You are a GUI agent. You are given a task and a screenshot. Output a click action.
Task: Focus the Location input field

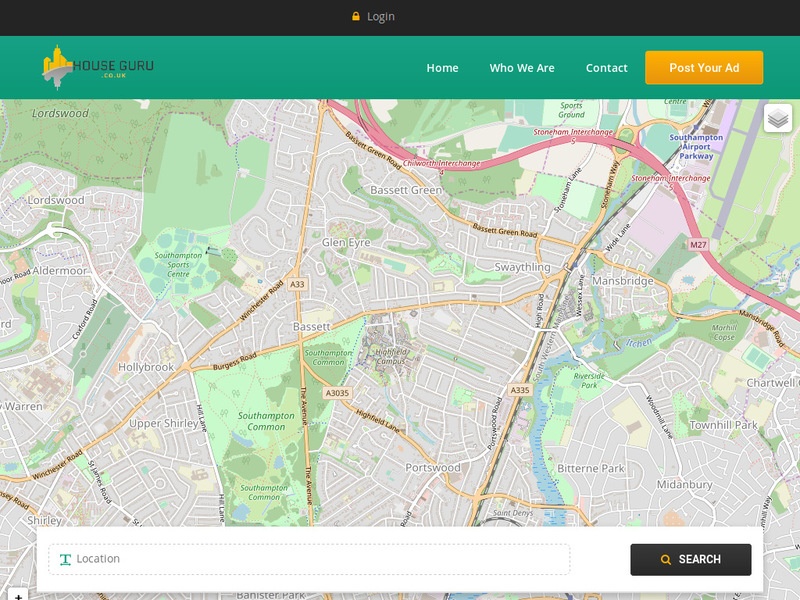point(309,559)
